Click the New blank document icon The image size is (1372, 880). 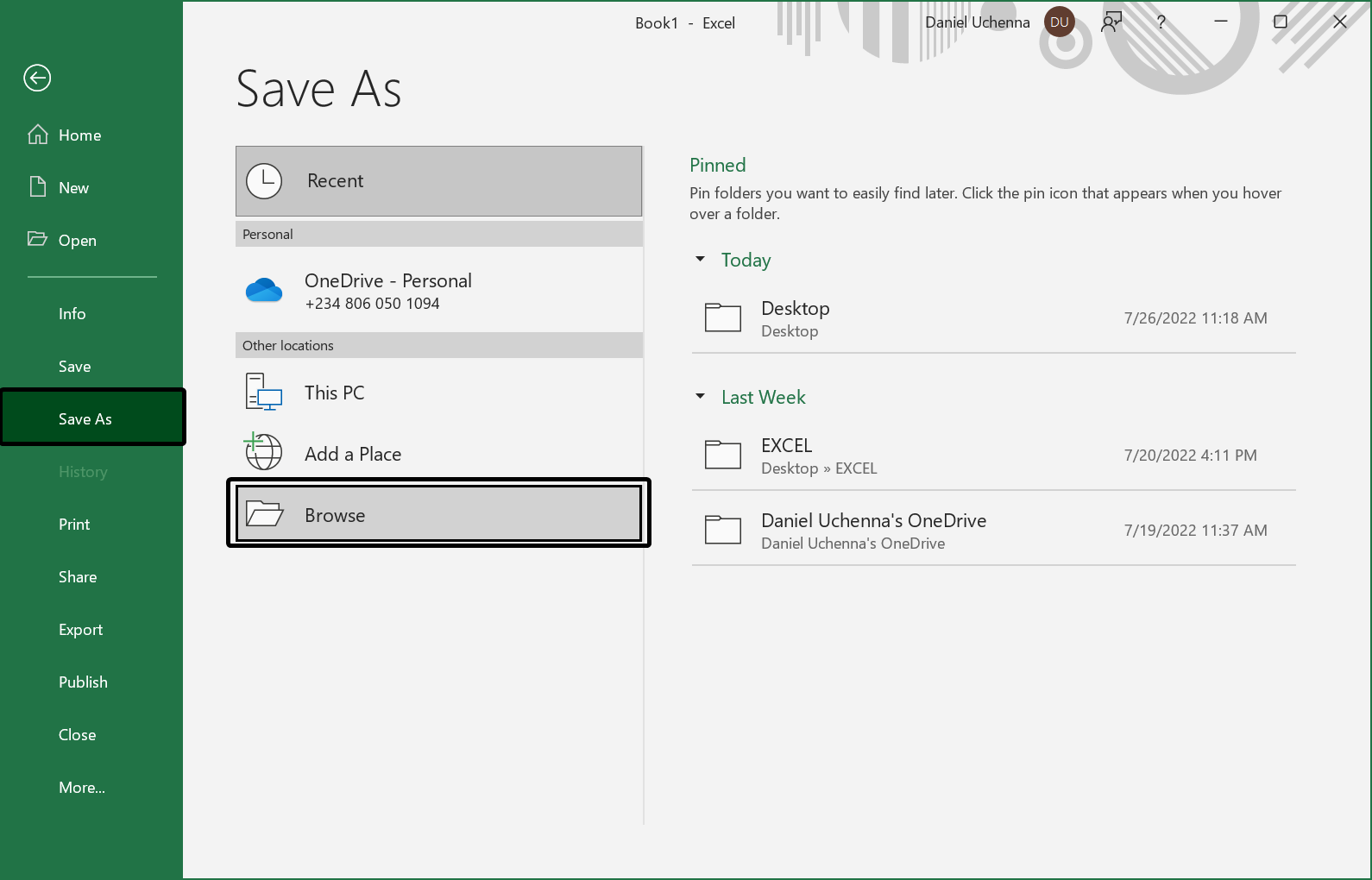pos(38,187)
